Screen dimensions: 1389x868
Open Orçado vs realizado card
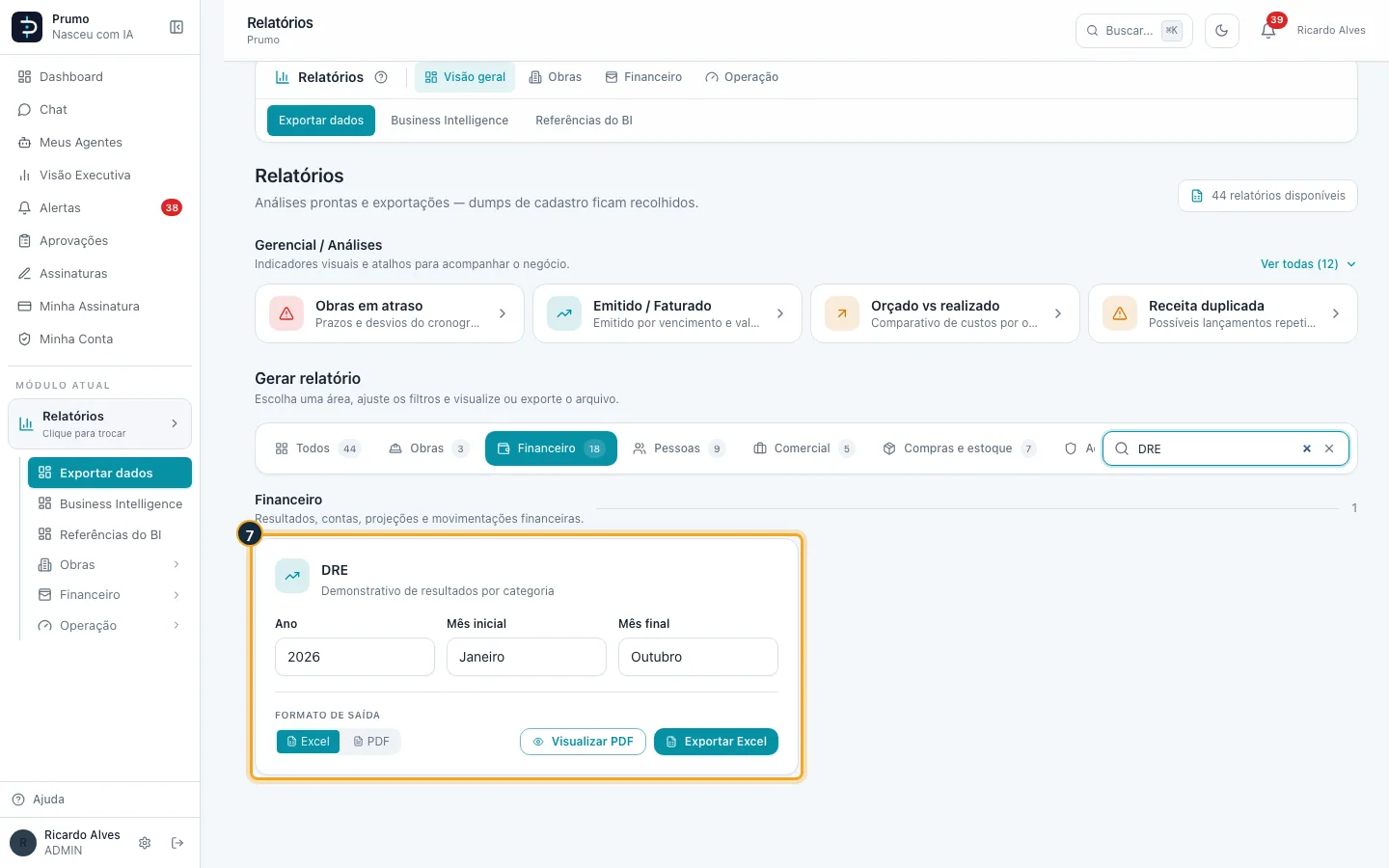945,313
